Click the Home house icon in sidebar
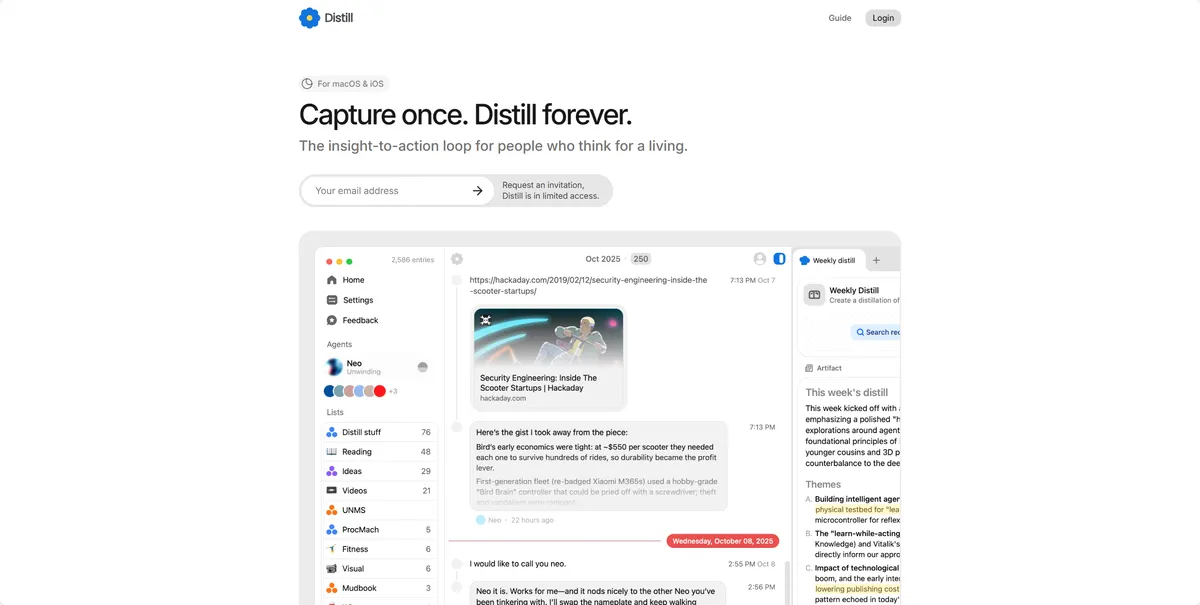Image resolution: width=1200 pixels, height=605 pixels. (332, 280)
